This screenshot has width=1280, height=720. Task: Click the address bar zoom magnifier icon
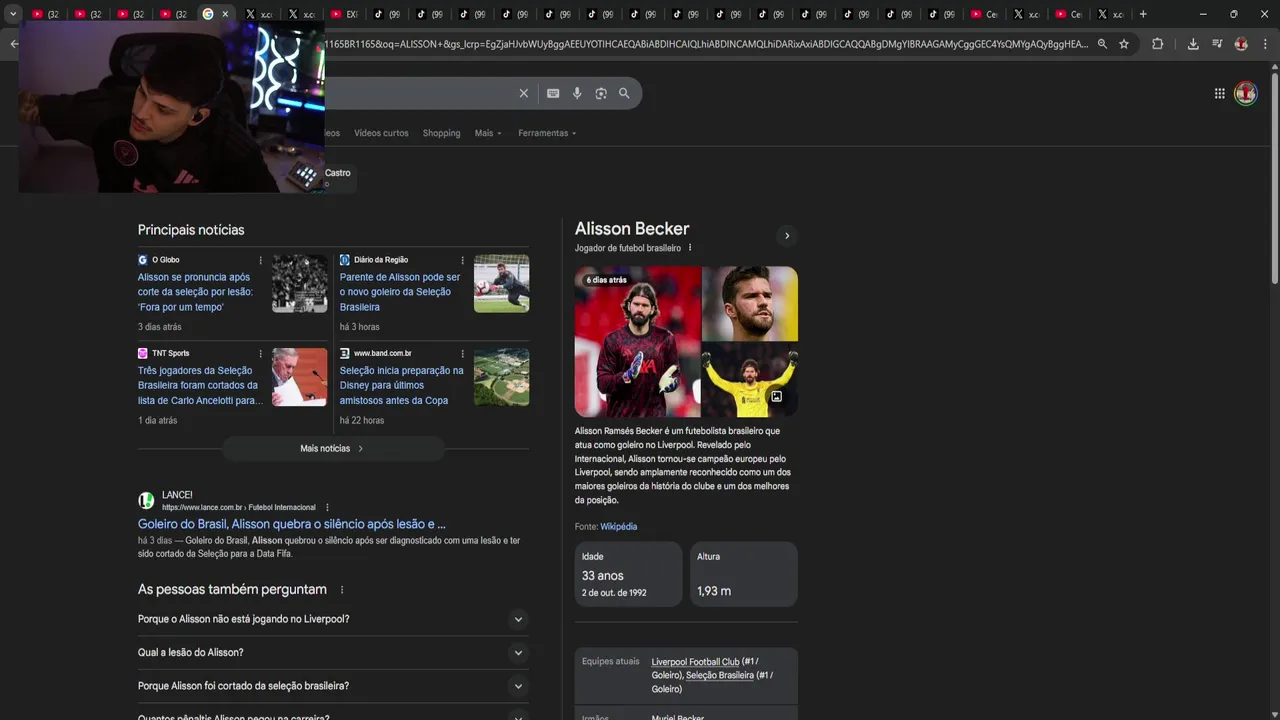pos(1102,44)
